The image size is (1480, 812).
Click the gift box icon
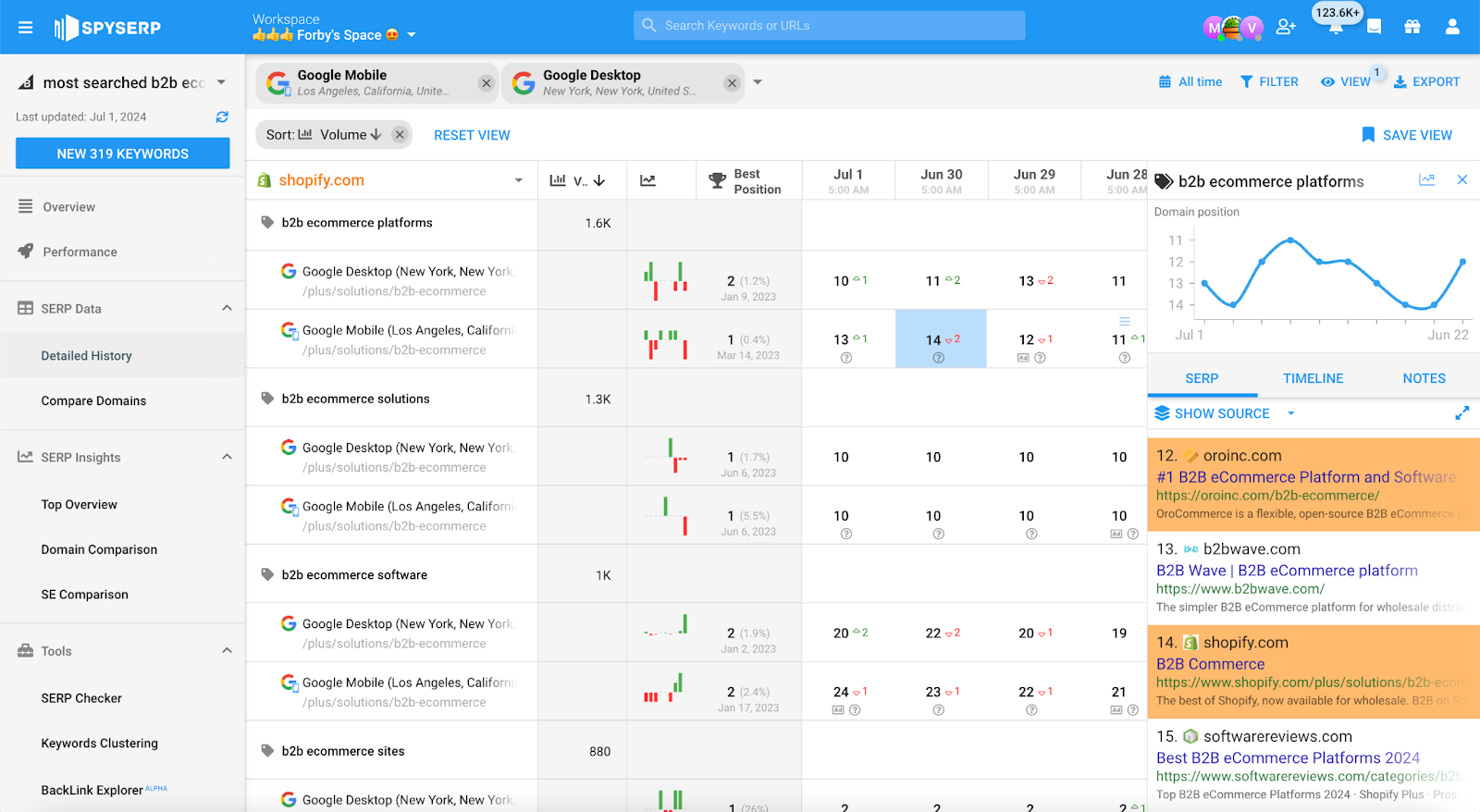[1412, 27]
